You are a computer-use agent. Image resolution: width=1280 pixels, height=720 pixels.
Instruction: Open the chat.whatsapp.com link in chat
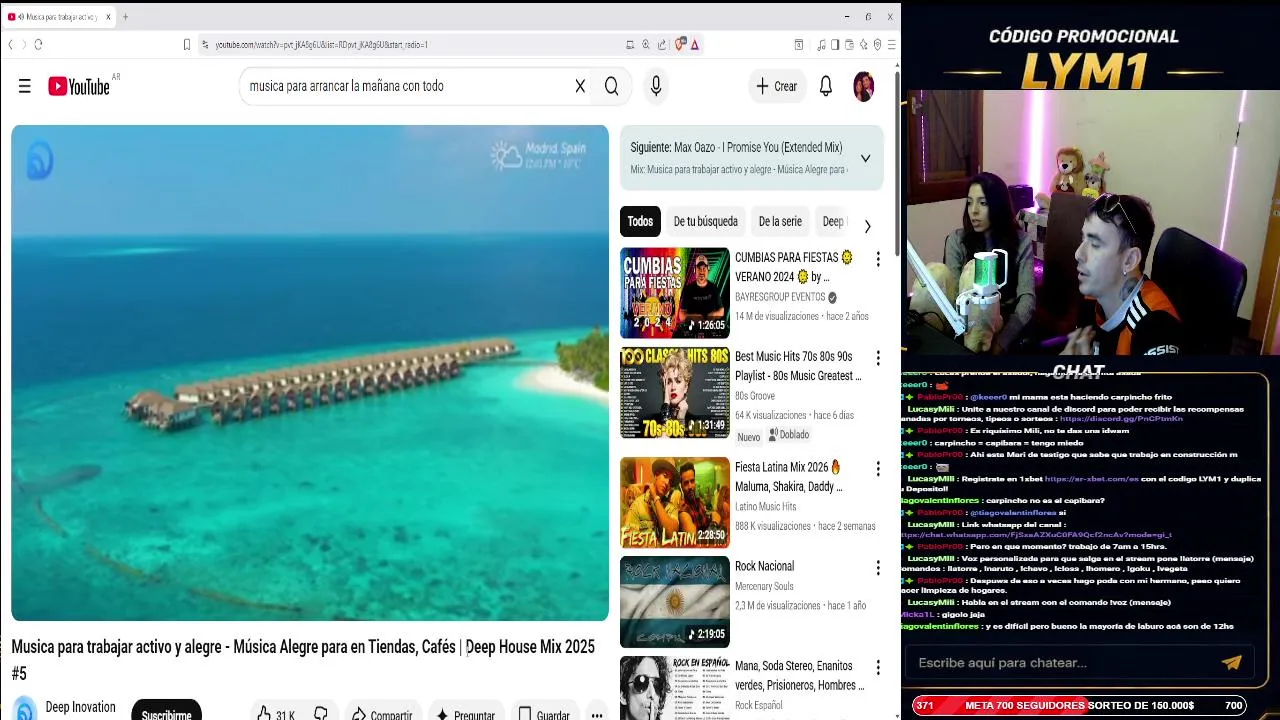point(1036,535)
